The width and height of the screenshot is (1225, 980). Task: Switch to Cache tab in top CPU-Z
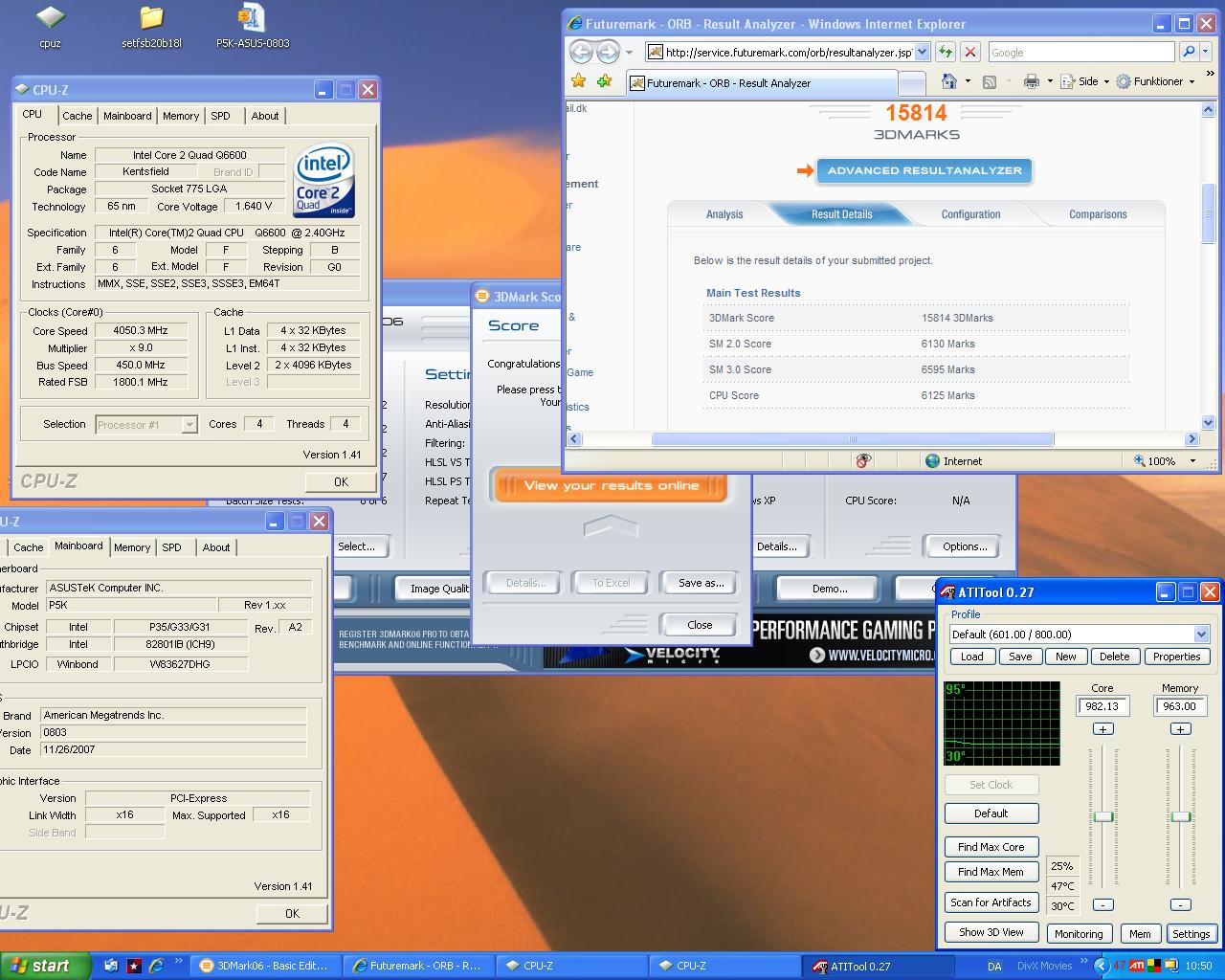78,116
